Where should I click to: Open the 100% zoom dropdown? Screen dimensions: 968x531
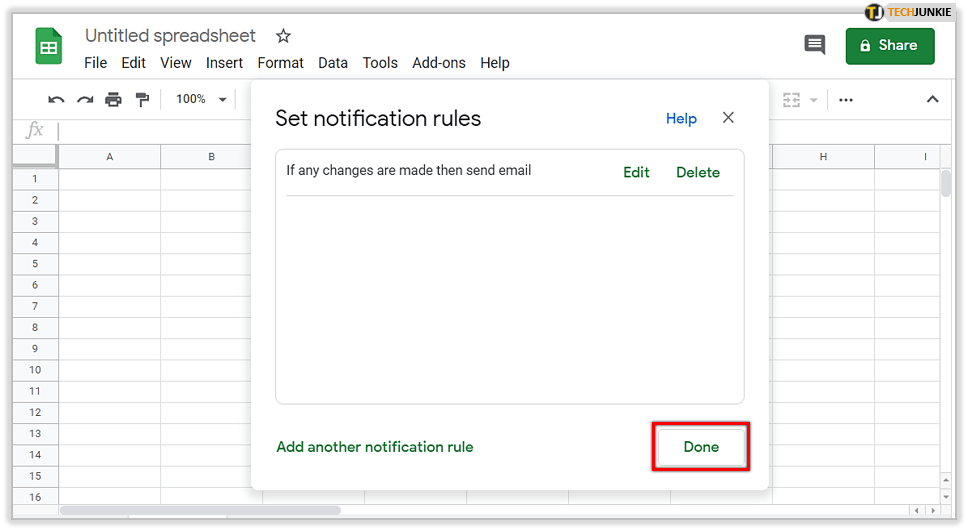pyautogui.click(x=201, y=100)
